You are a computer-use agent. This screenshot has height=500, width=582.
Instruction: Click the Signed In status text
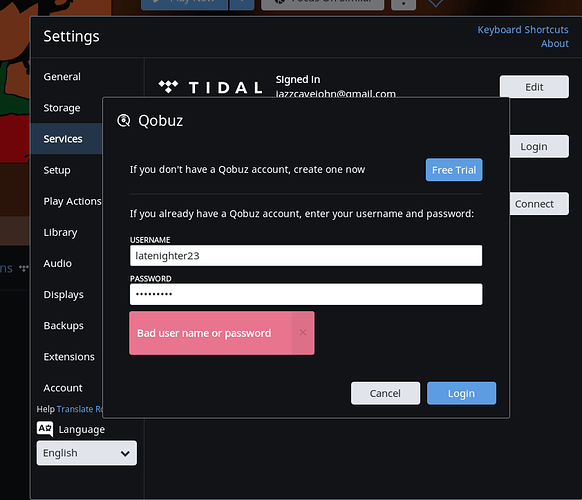(298, 79)
